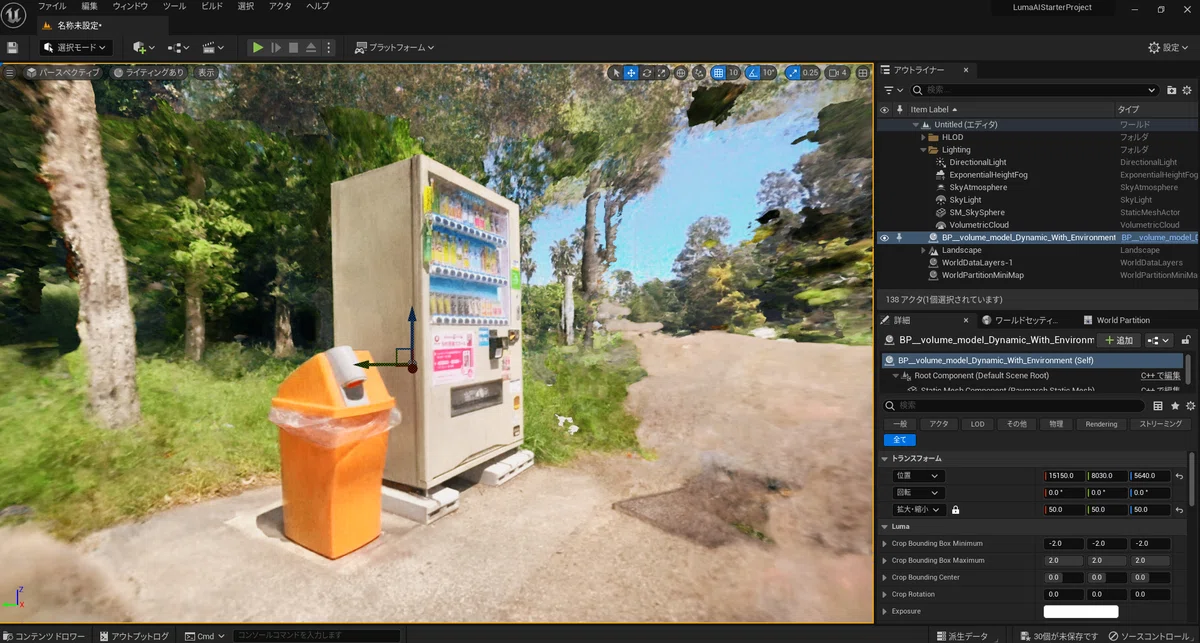Open the ファイル menu
The width and height of the screenshot is (1200, 643).
click(x=52, y=6)
